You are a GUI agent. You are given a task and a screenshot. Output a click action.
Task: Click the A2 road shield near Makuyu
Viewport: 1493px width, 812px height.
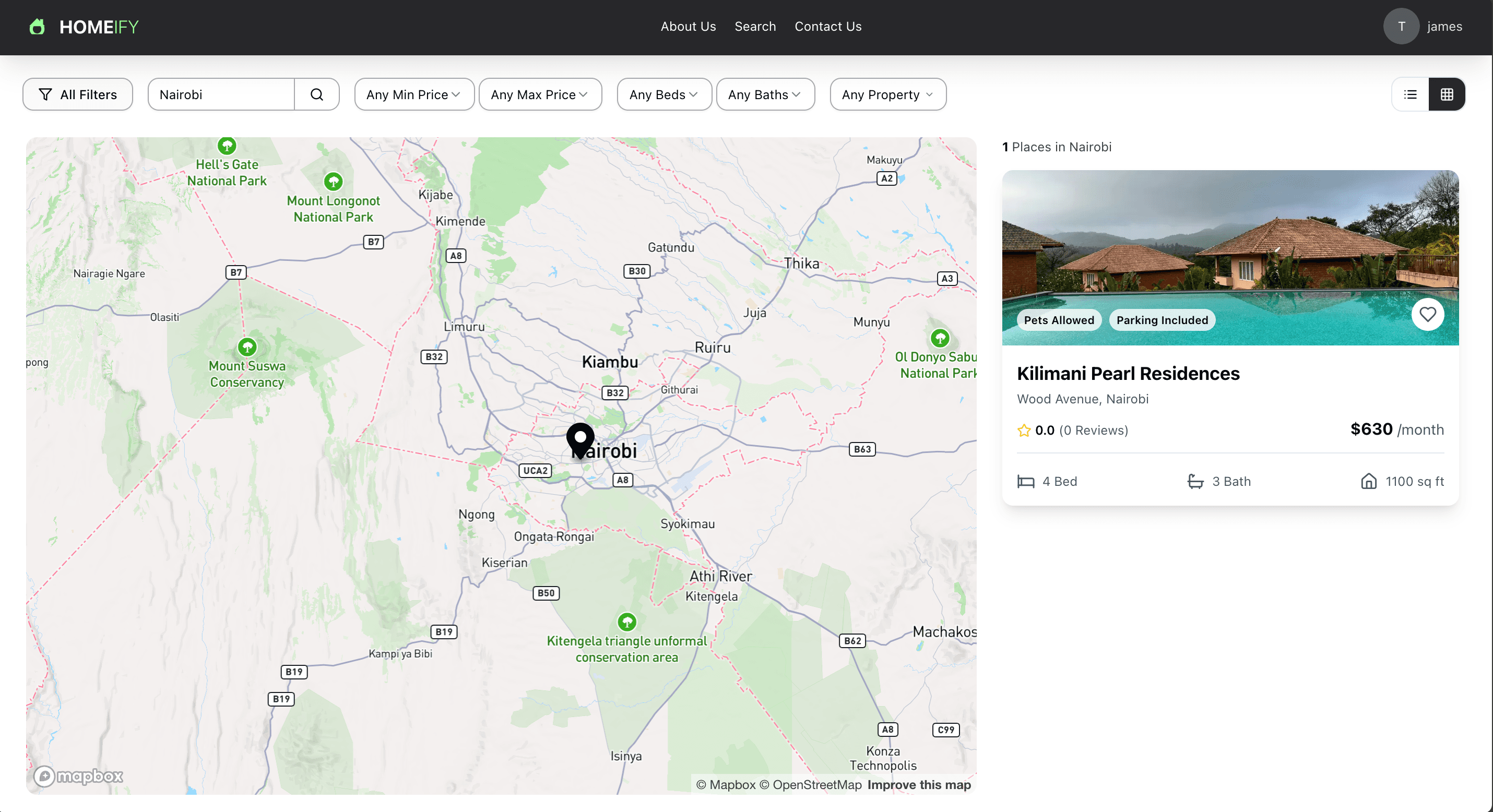coord(886,178)
